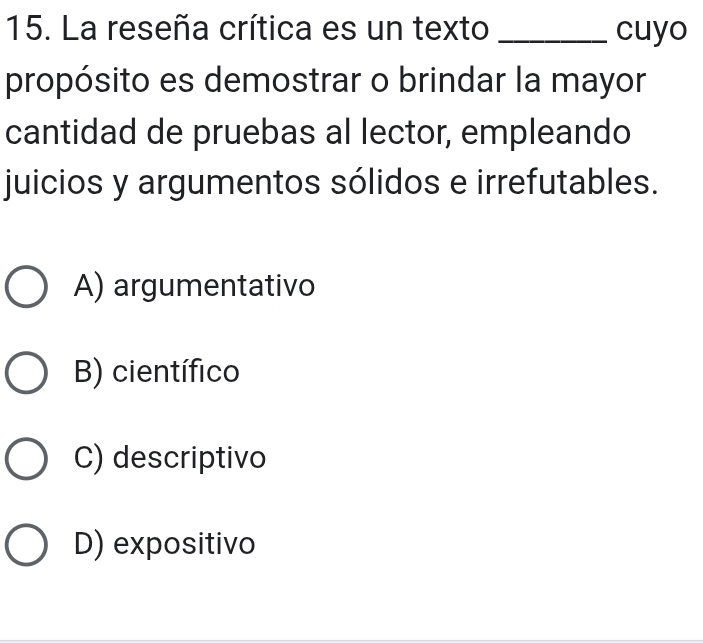Viewport: 703px width, 643px height.
Task: Click the word 'mayor' in the question
Action: click(599, 84)
